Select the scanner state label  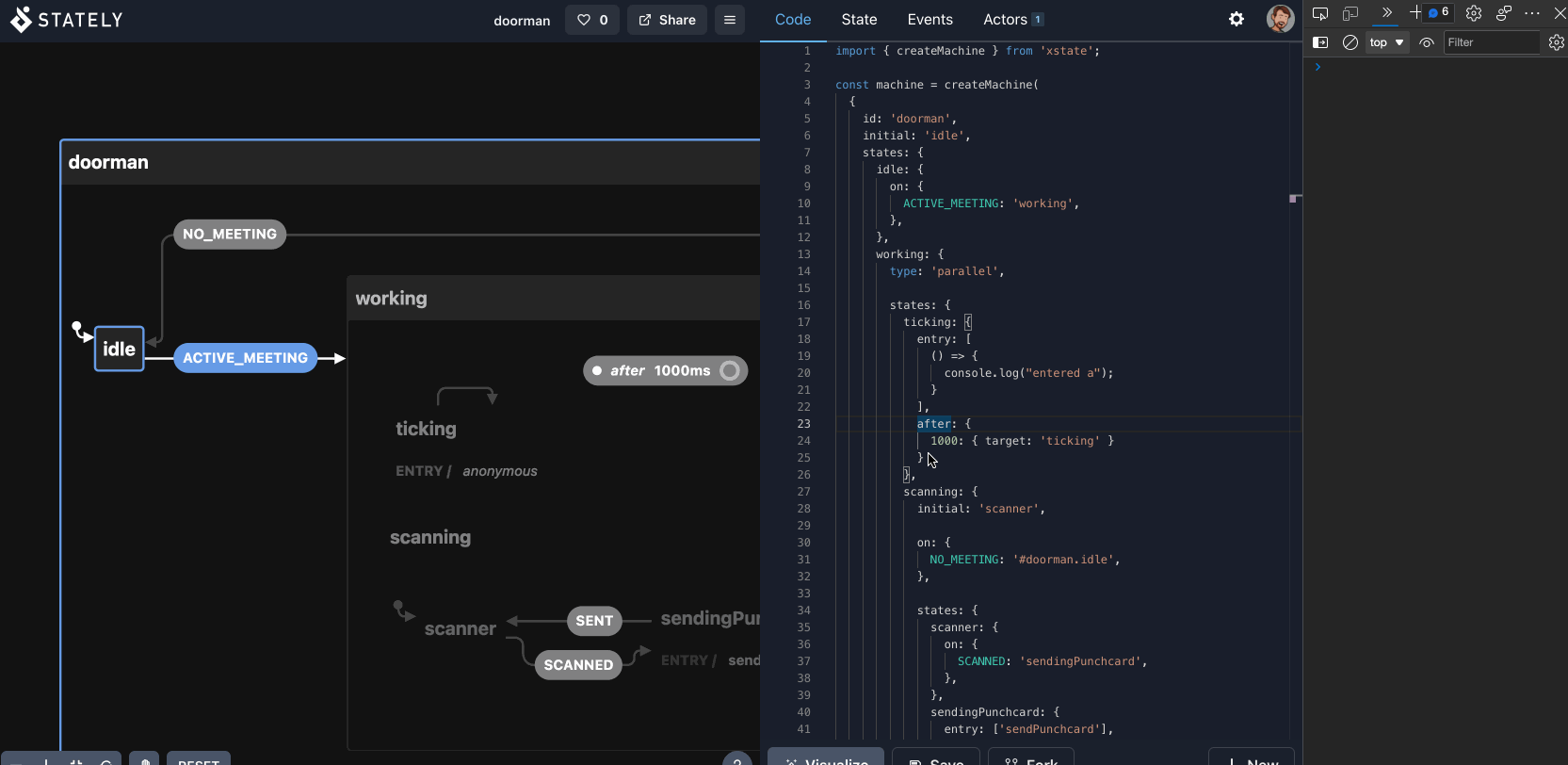[461, 629]
